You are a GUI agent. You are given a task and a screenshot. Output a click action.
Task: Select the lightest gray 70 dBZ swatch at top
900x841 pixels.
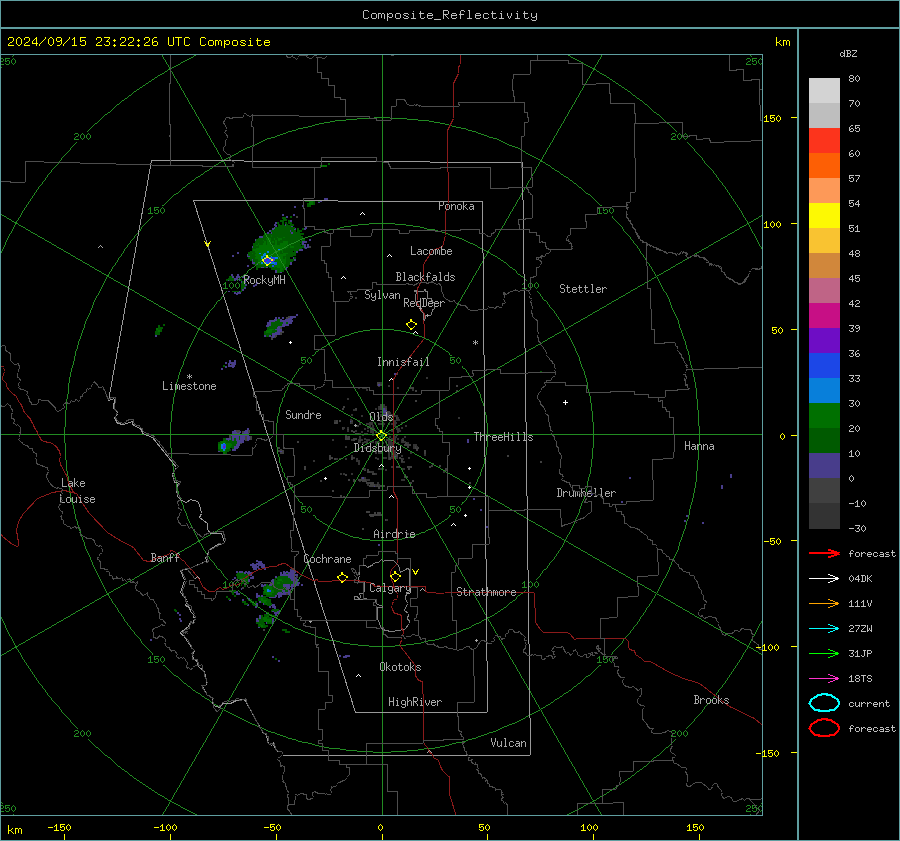coord(824,91)
